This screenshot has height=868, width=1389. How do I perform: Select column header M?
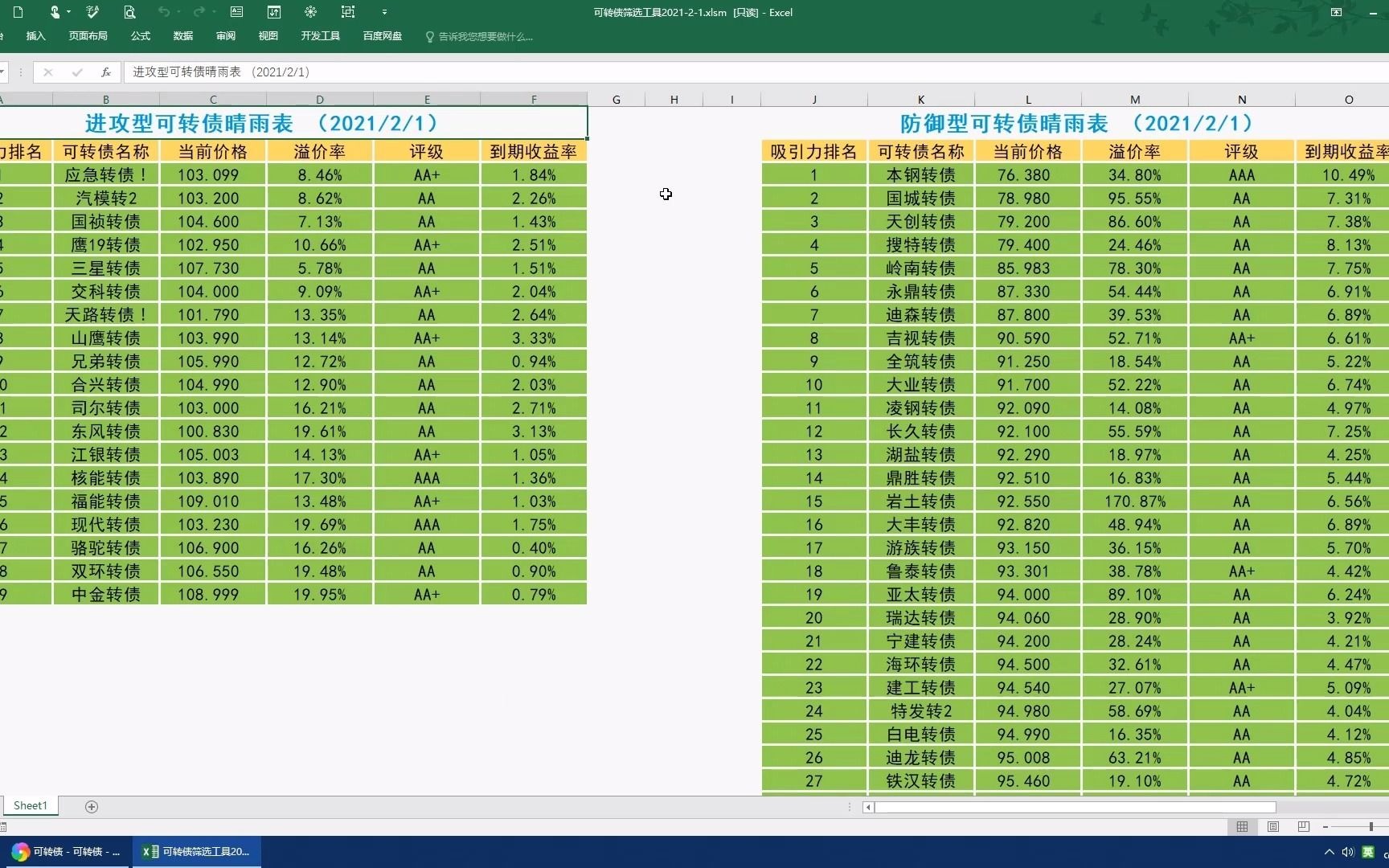click(x=1135, y=100)
